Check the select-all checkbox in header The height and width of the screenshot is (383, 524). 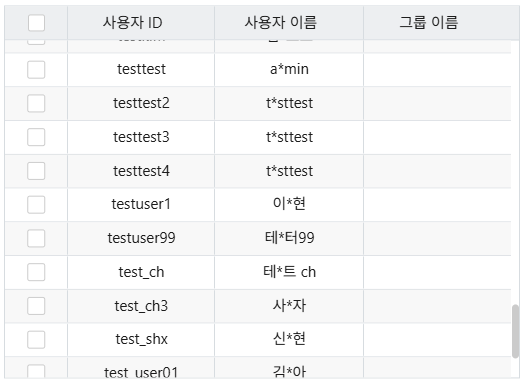(x=36, y=23)
